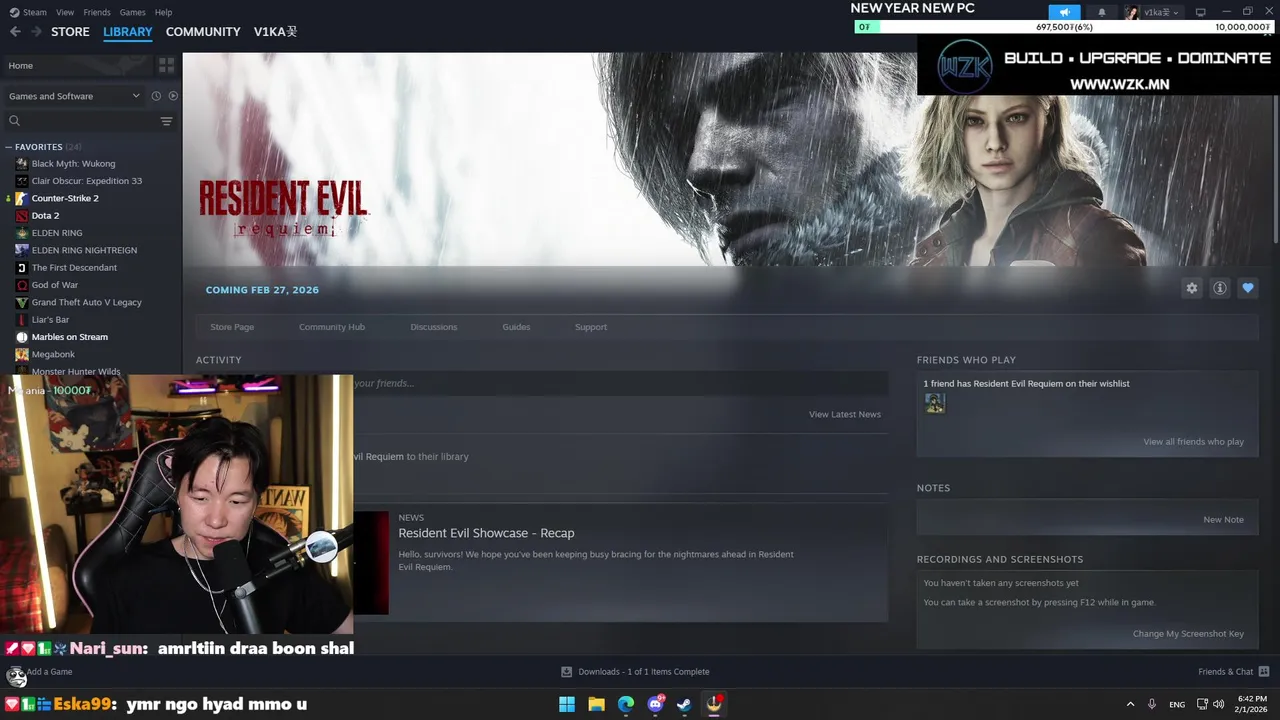Image resolution: width=1280 pixels, height=720 pixels.
Task: Click the recent activity clock icon
Action: (x=156, y=96)
